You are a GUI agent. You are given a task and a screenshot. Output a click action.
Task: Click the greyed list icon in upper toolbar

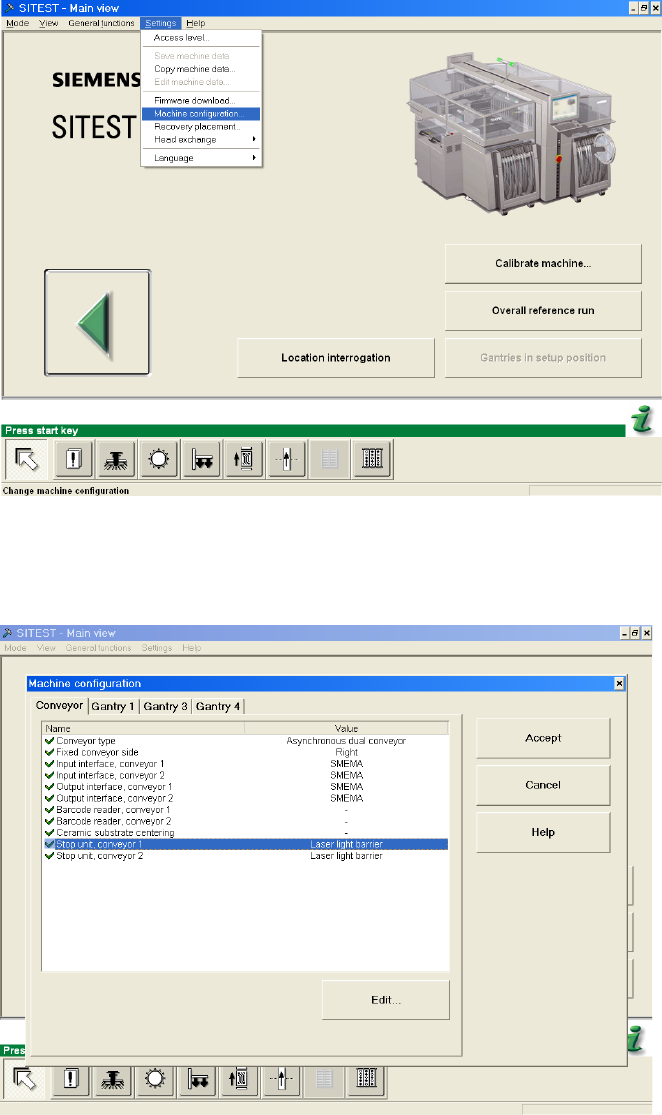tap(329, 459)
